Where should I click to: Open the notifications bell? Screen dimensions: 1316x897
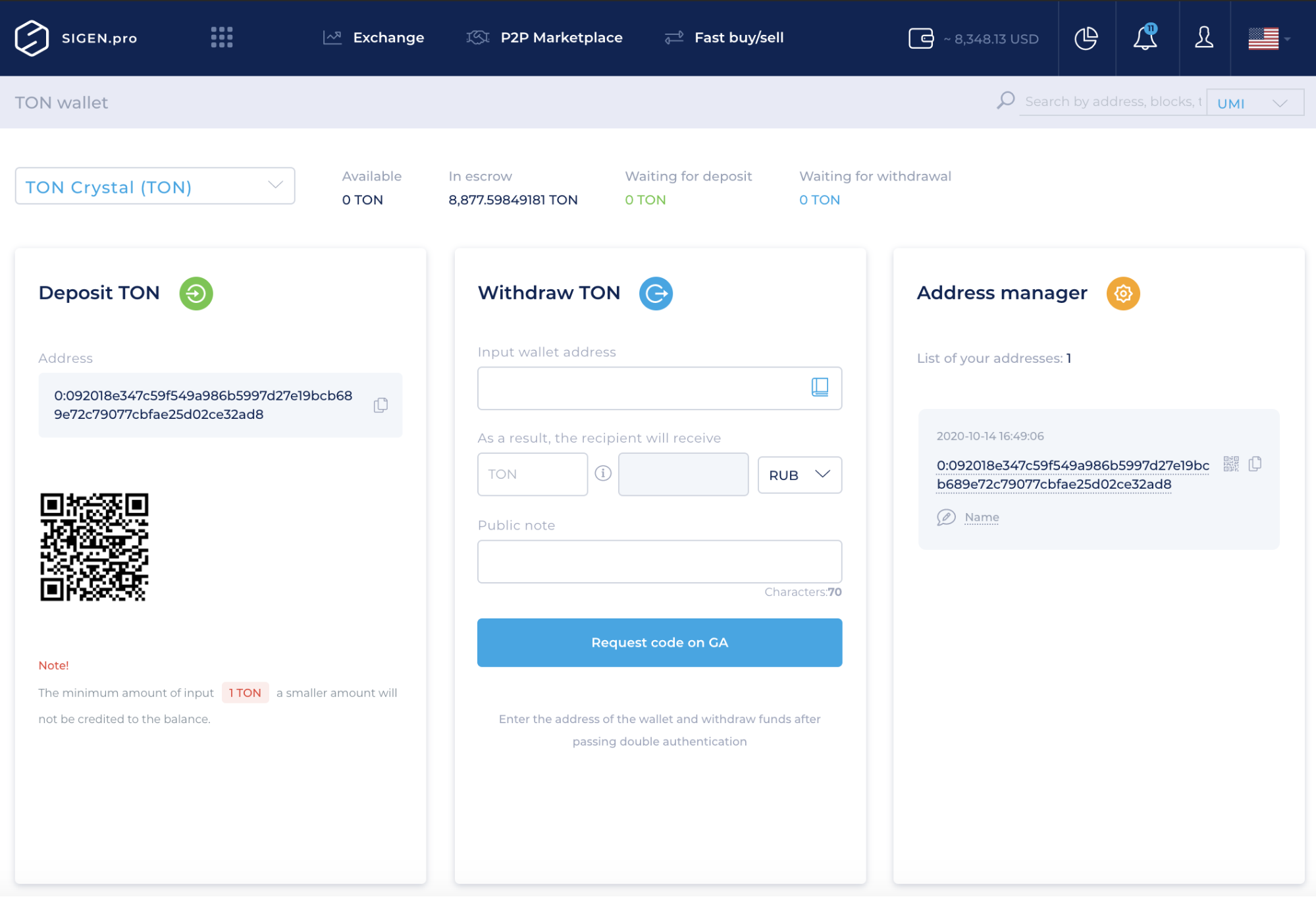tap(1145, 38)
